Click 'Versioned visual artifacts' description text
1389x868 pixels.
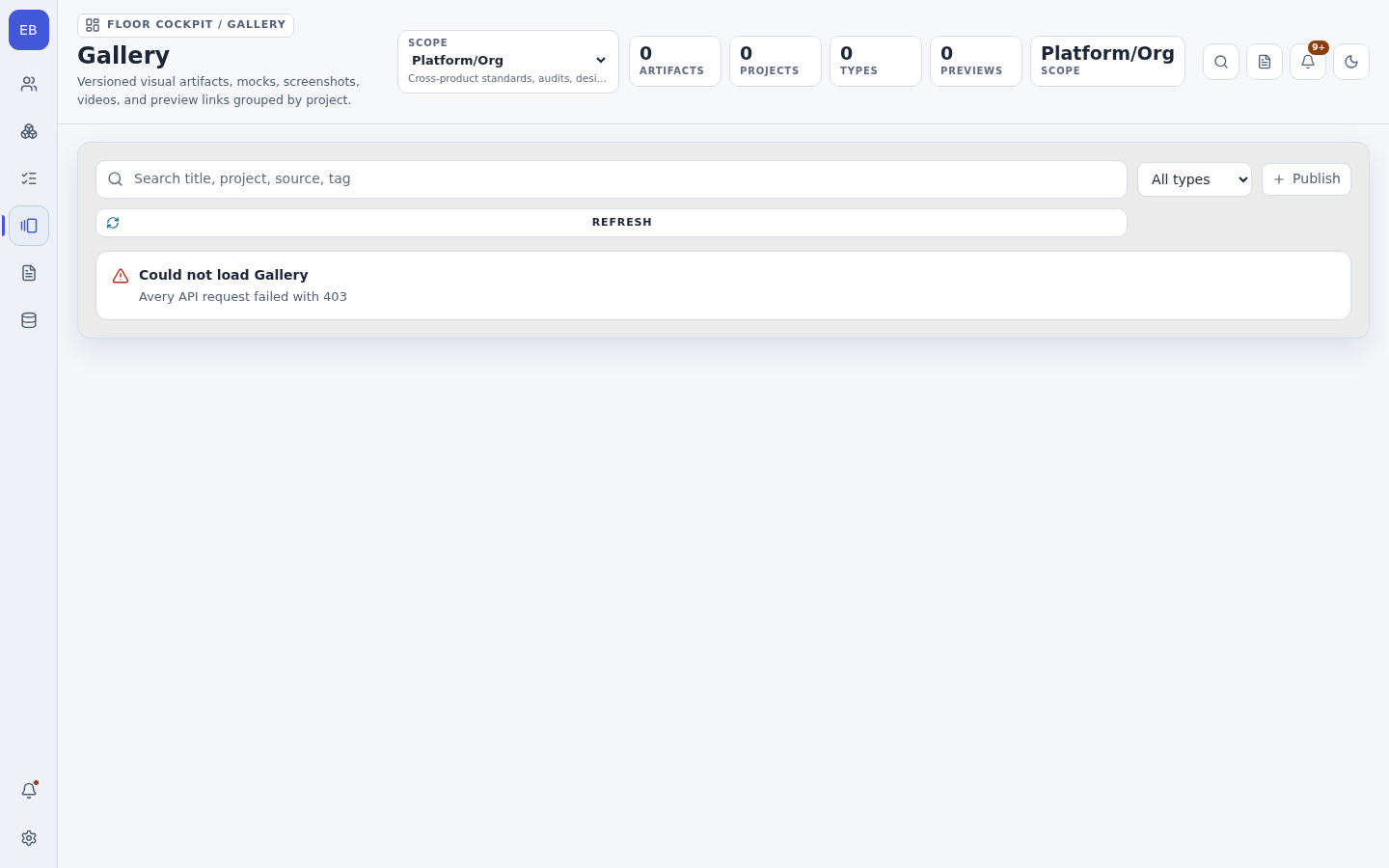click(x=219, y=91)
